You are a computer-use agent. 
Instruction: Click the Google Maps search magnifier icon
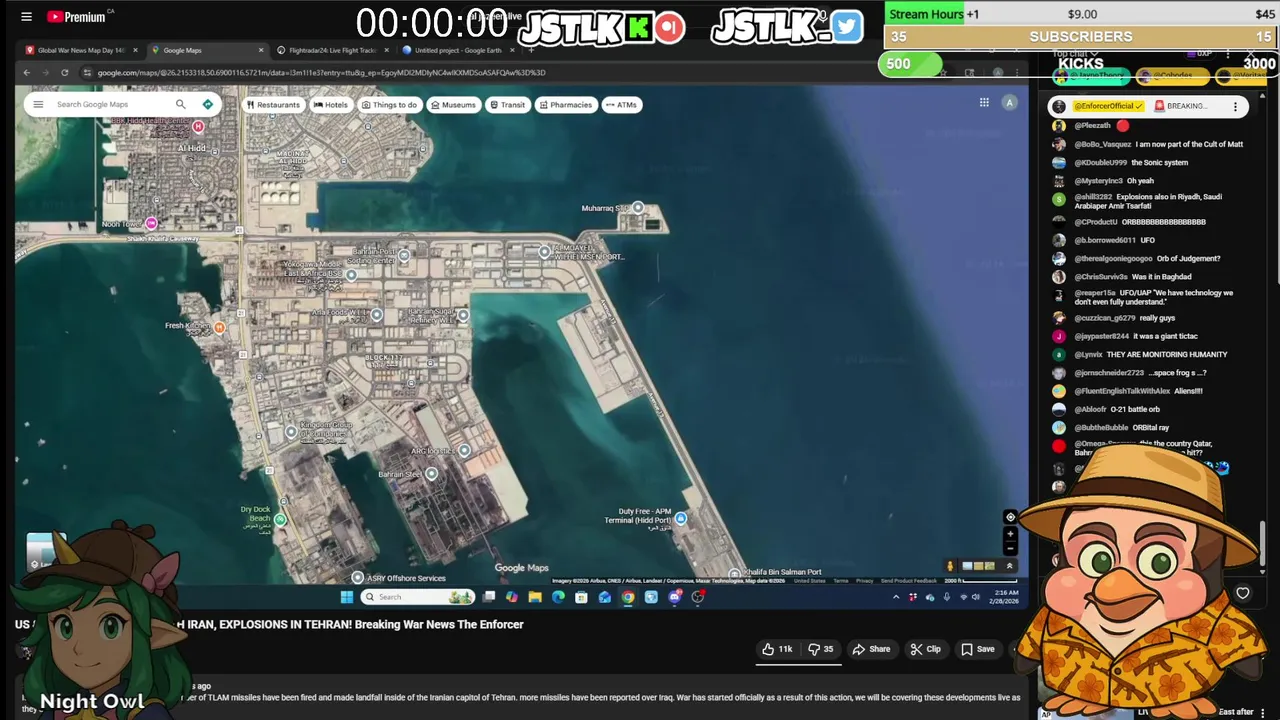181,104
